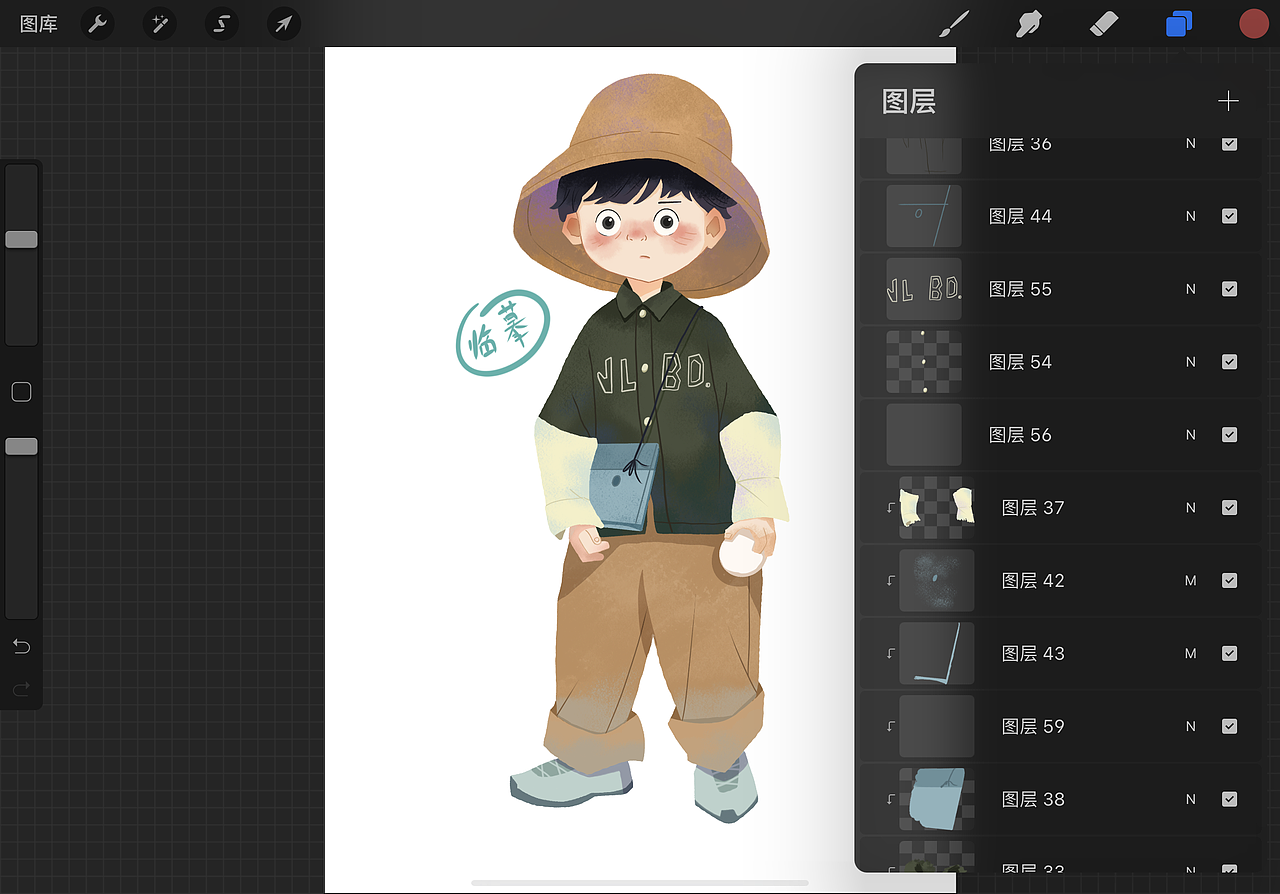Expand the M blend mode of 图层 42

(x=1190, y=581)
